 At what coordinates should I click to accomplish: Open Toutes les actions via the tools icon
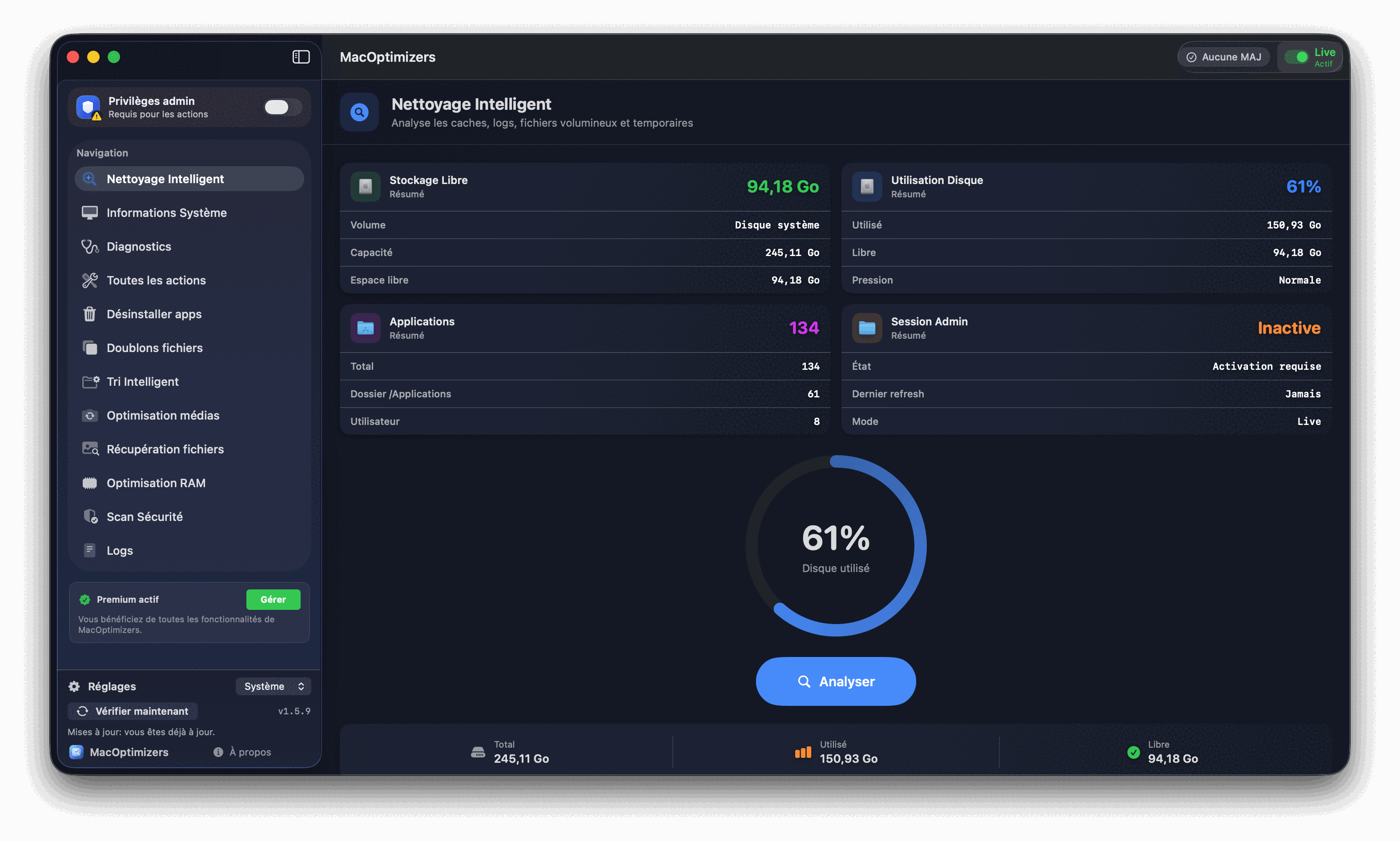[89, 280]
